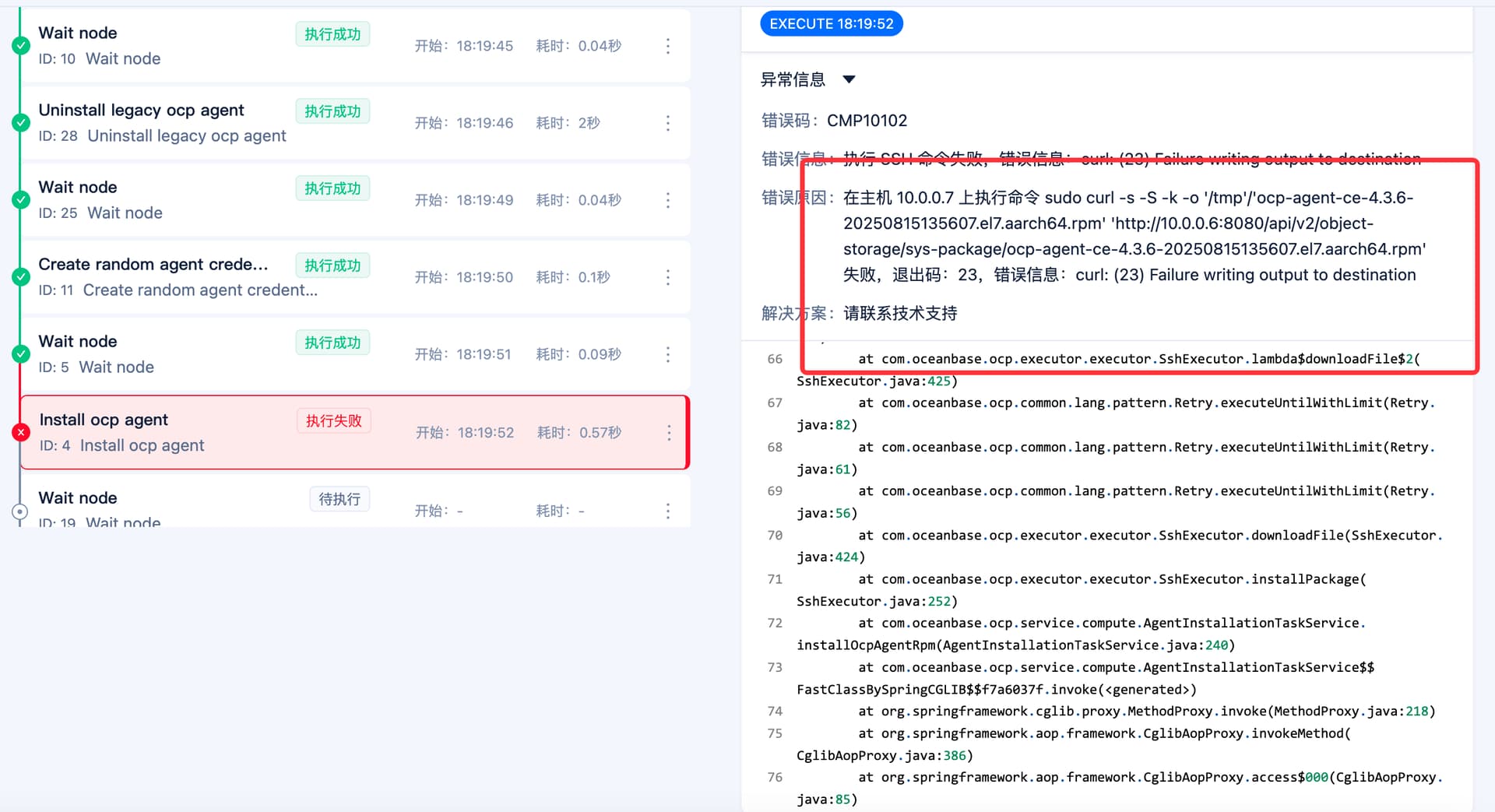Open more options for Uninstall legacy ocp agent
Viewport: 1495px width, 812px height.
pos(667,123)
